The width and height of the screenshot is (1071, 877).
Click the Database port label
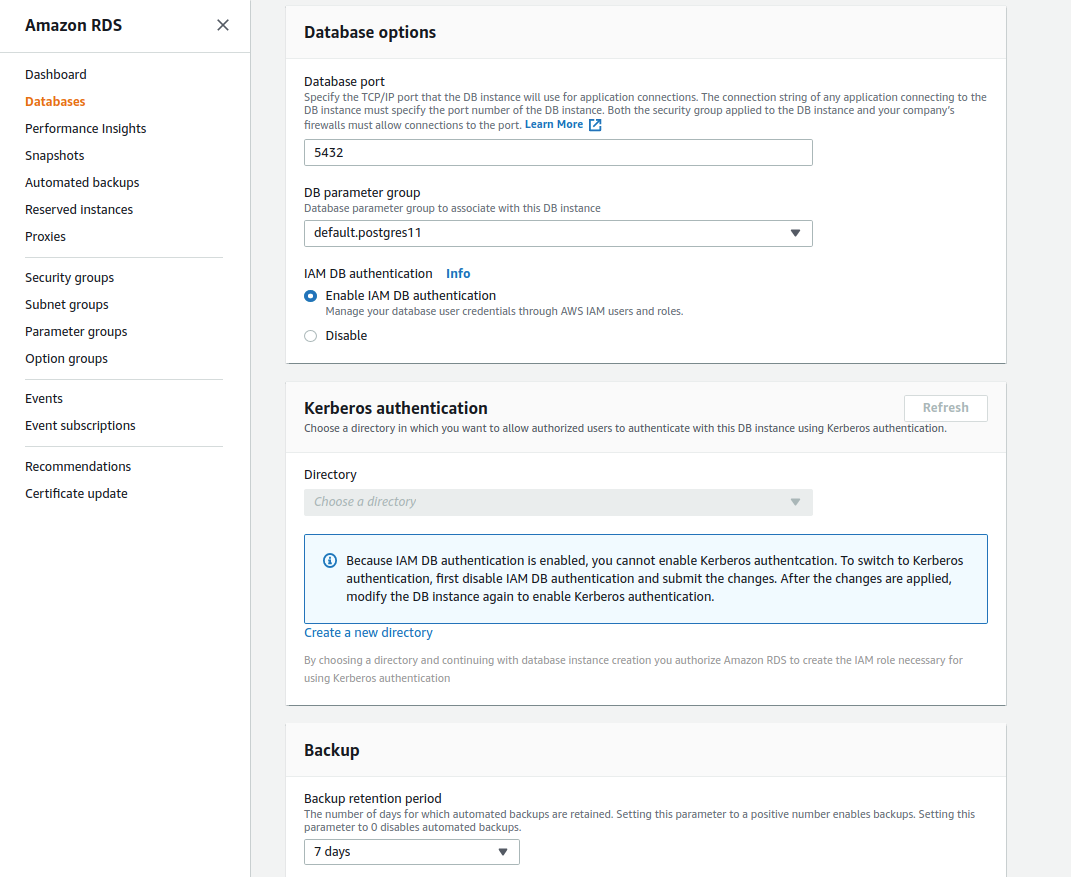pos(344,81)
